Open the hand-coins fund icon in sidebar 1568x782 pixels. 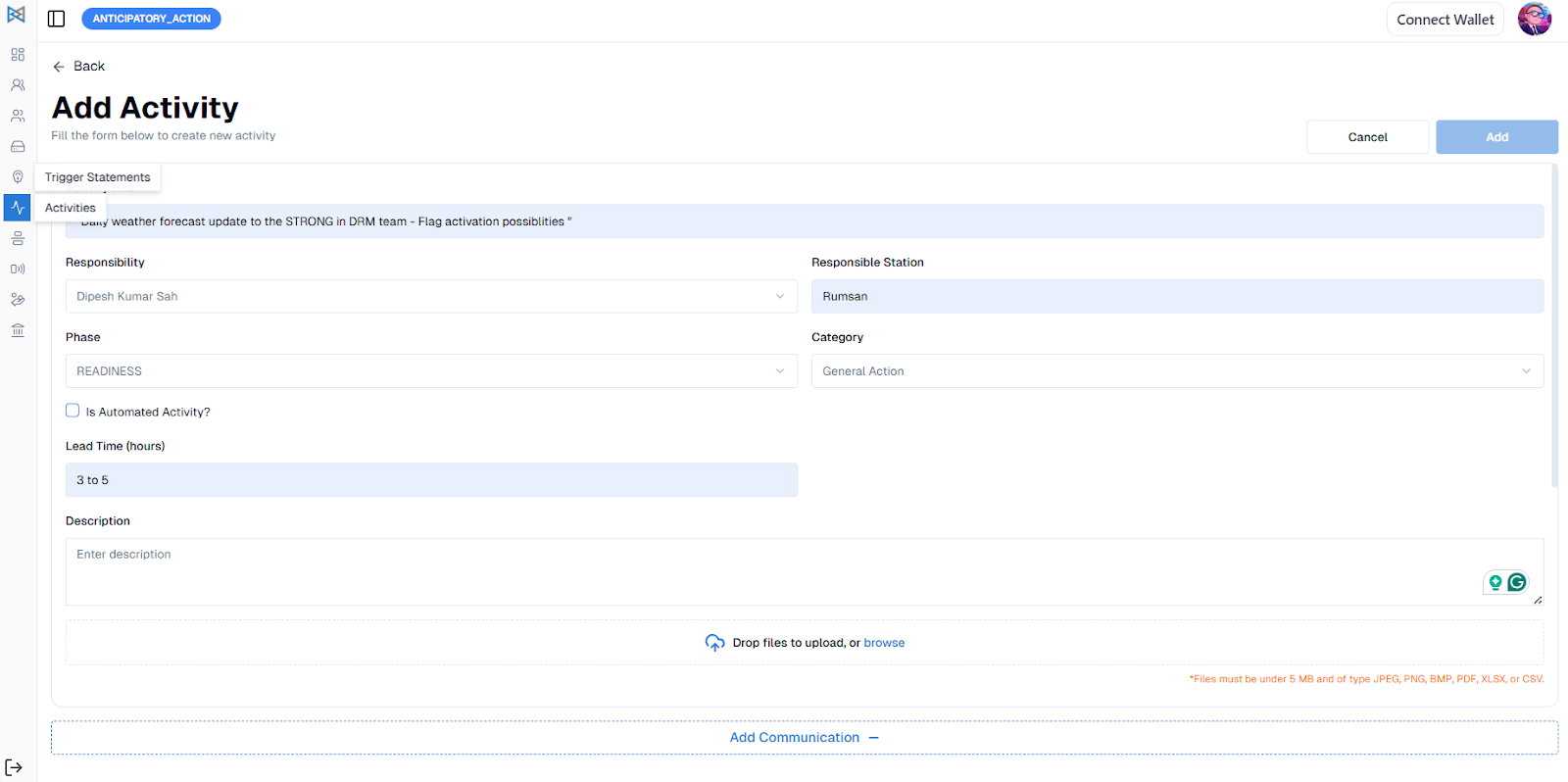18,300
